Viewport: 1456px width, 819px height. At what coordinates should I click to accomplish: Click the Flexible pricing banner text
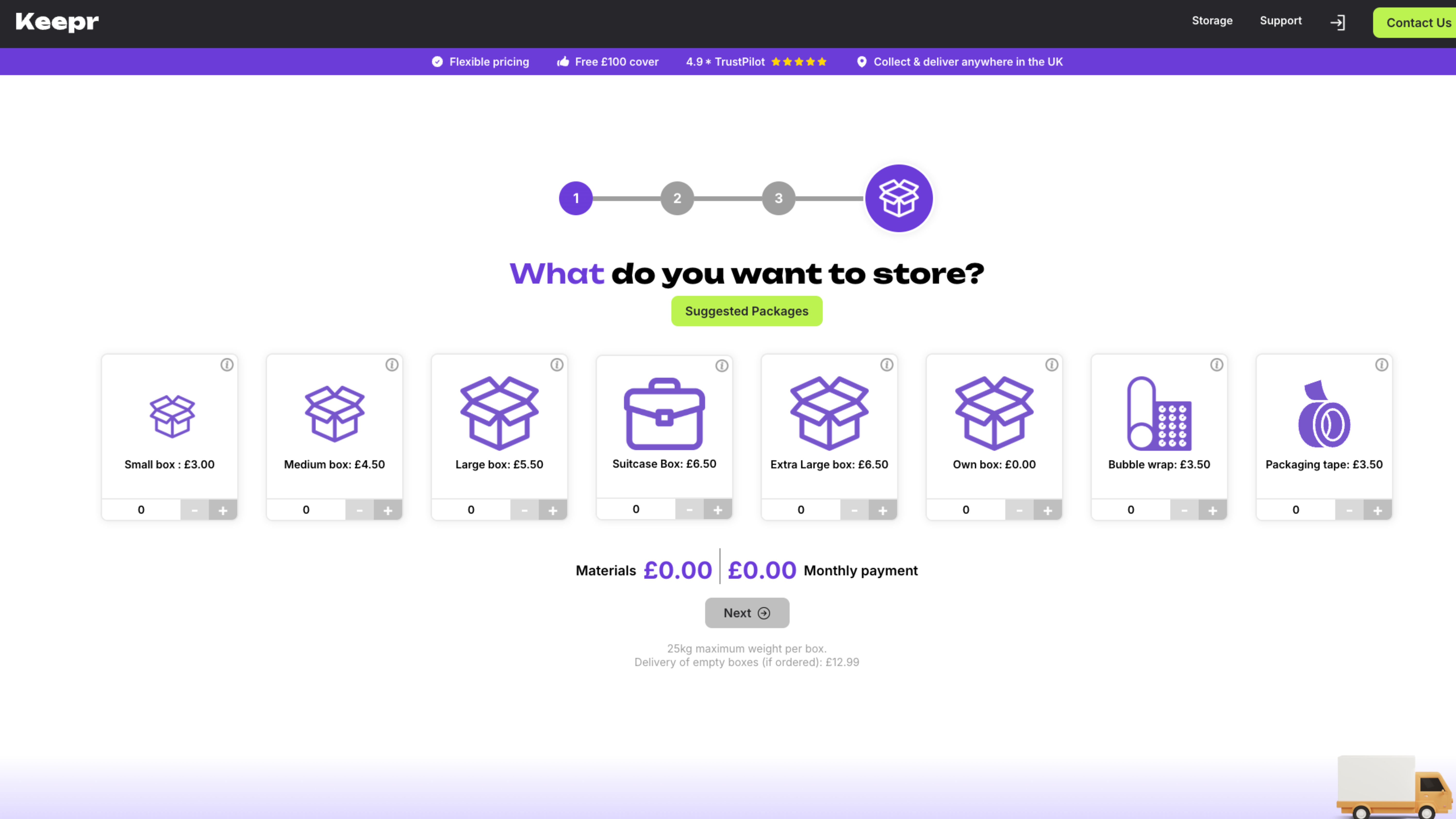pyautogui.click(x=489, y=62)
